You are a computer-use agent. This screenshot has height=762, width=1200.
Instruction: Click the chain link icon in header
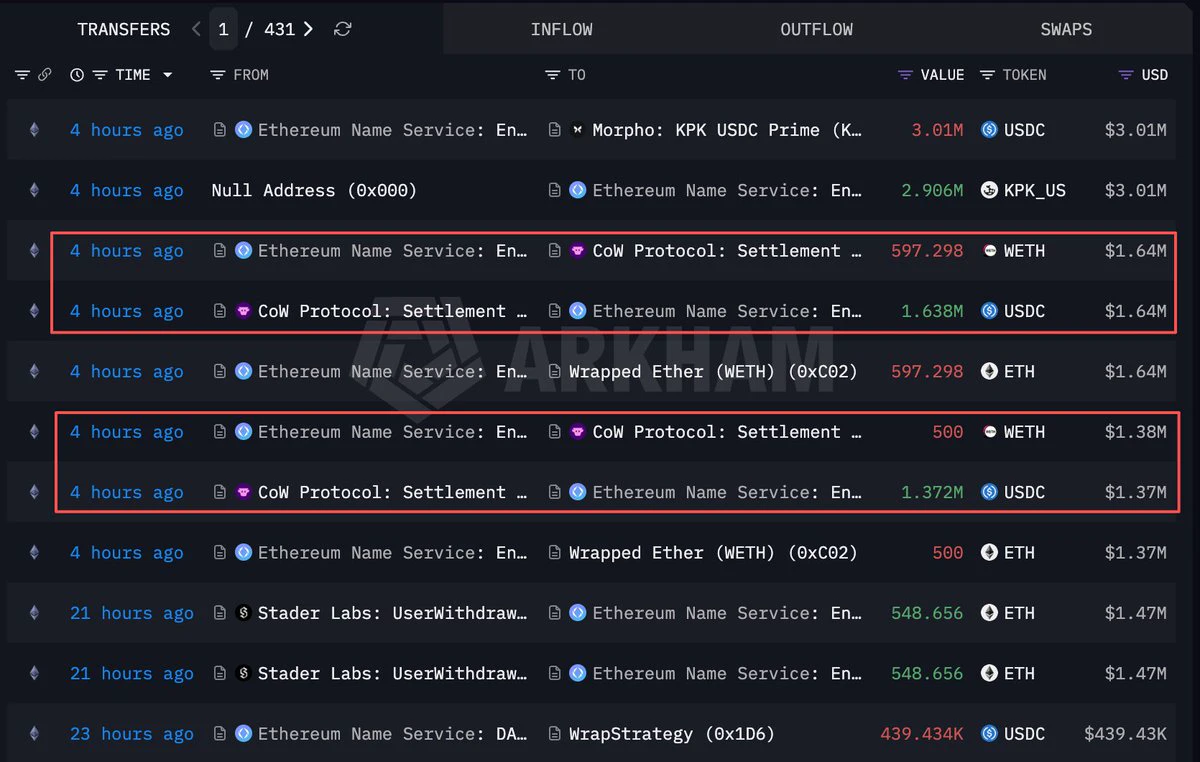[44, 75]
